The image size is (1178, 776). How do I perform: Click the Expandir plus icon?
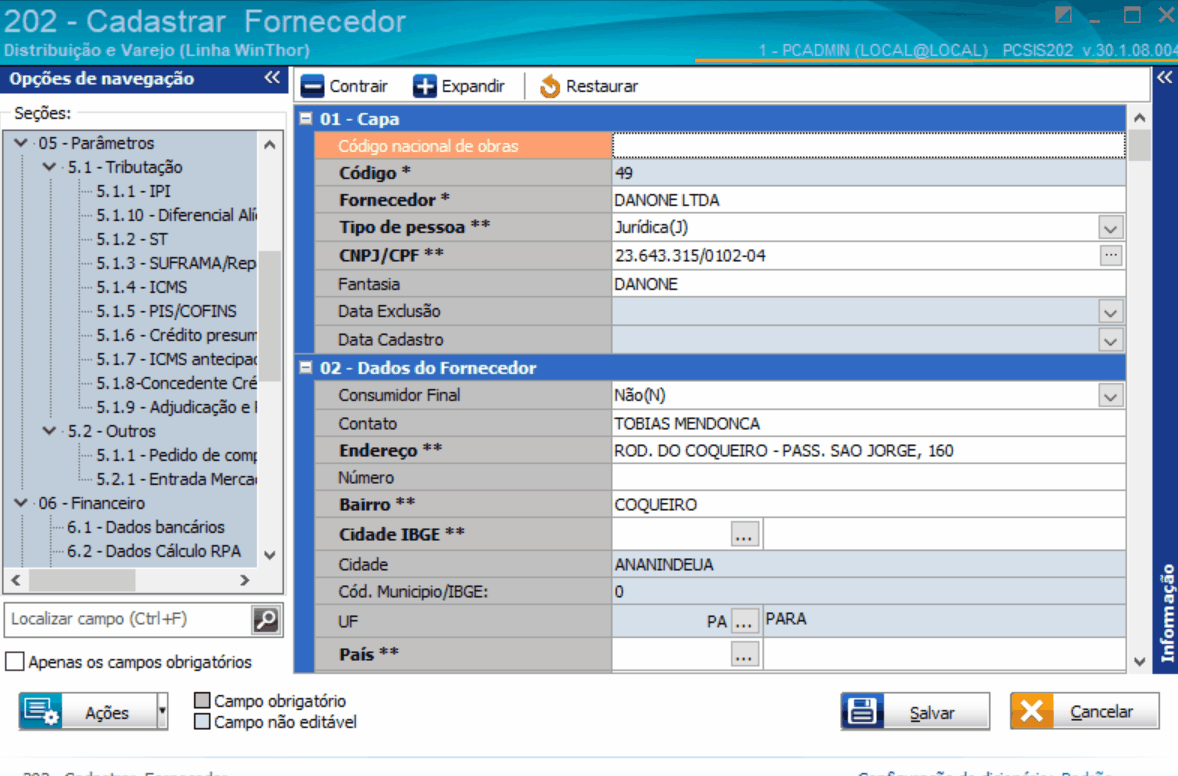click(424, 86)
